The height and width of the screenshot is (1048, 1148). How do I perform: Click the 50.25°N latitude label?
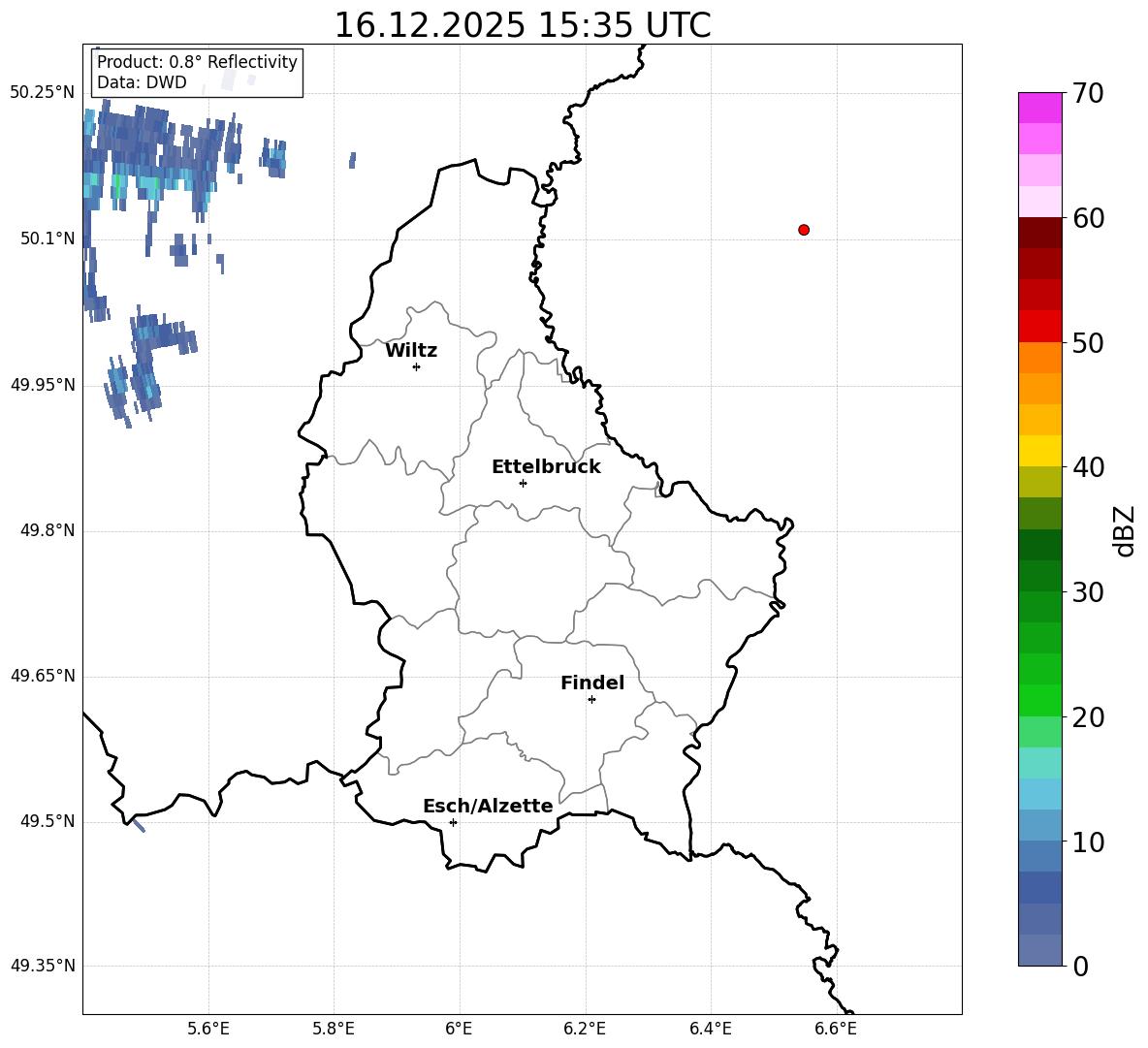click(x=43, y=93)
